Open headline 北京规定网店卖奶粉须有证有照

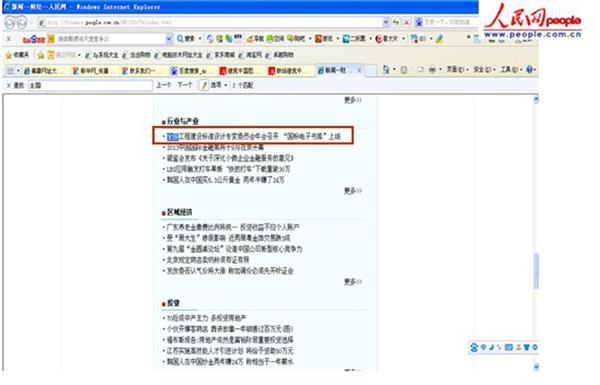[x=208, y=260]
